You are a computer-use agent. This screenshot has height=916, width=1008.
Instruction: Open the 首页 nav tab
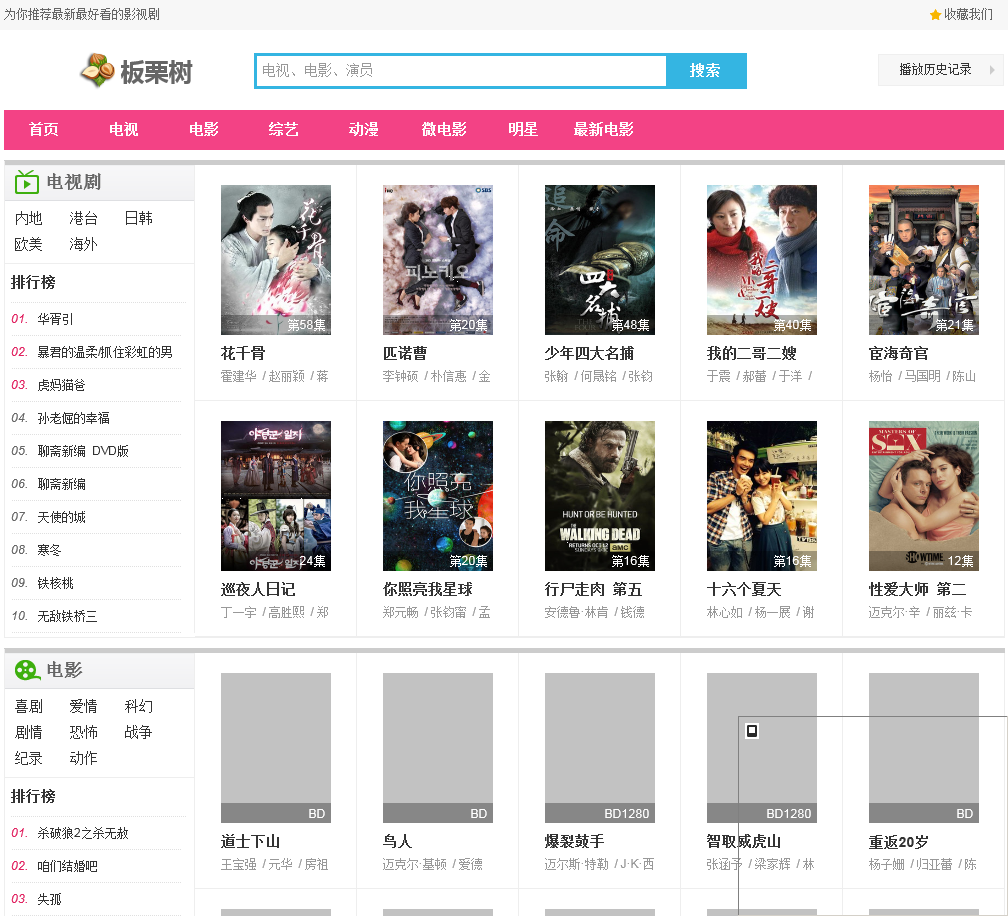tap(44, 130)
